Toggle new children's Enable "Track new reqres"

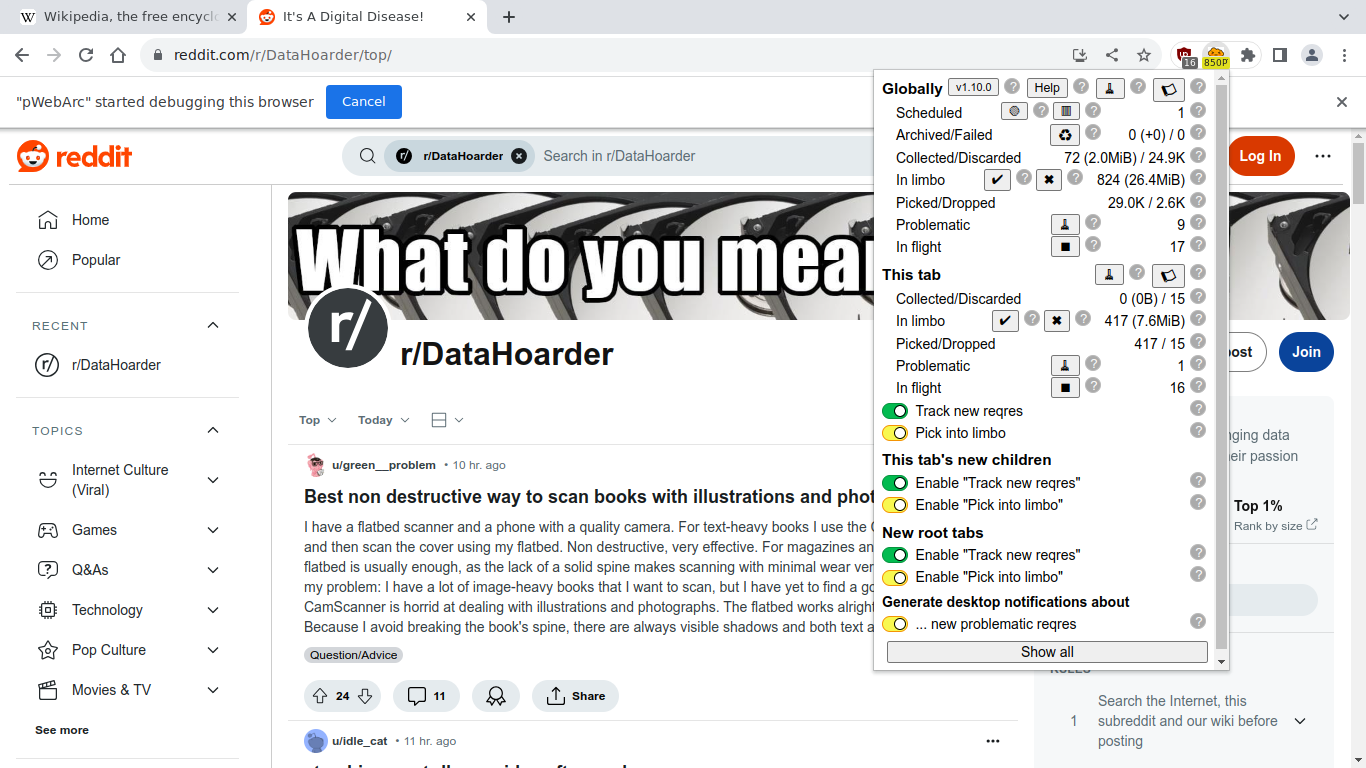pyautogui.click(x=894, y=483)
